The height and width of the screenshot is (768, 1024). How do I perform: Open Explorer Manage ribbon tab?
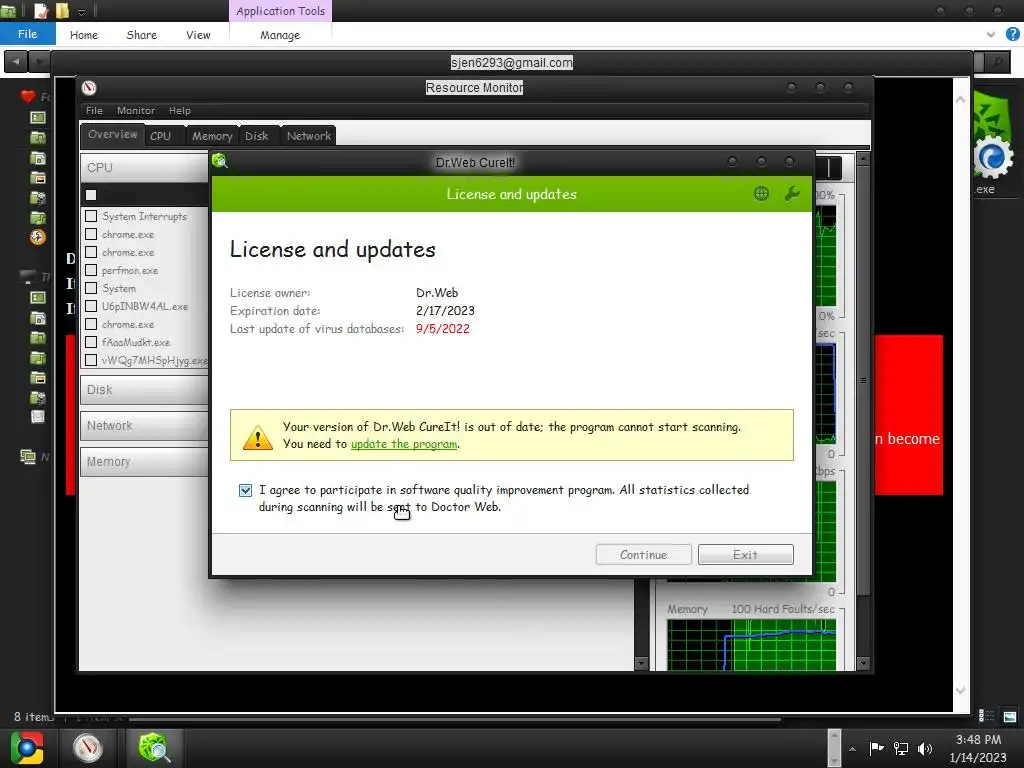point(280,35)
